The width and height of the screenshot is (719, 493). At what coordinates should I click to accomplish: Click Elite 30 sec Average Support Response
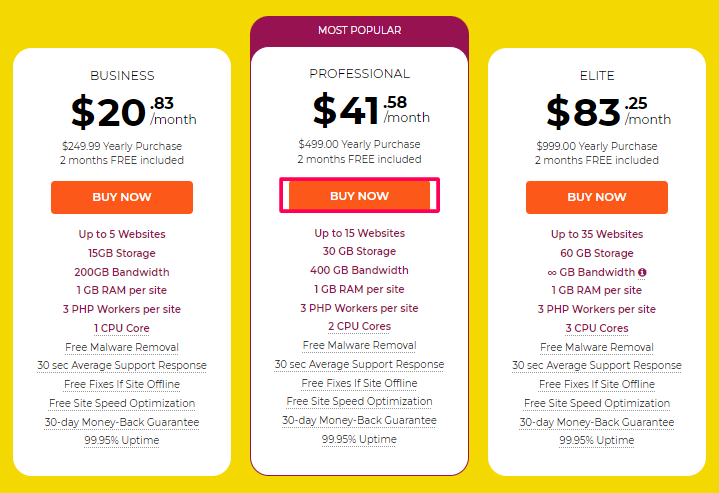point(597,365)
